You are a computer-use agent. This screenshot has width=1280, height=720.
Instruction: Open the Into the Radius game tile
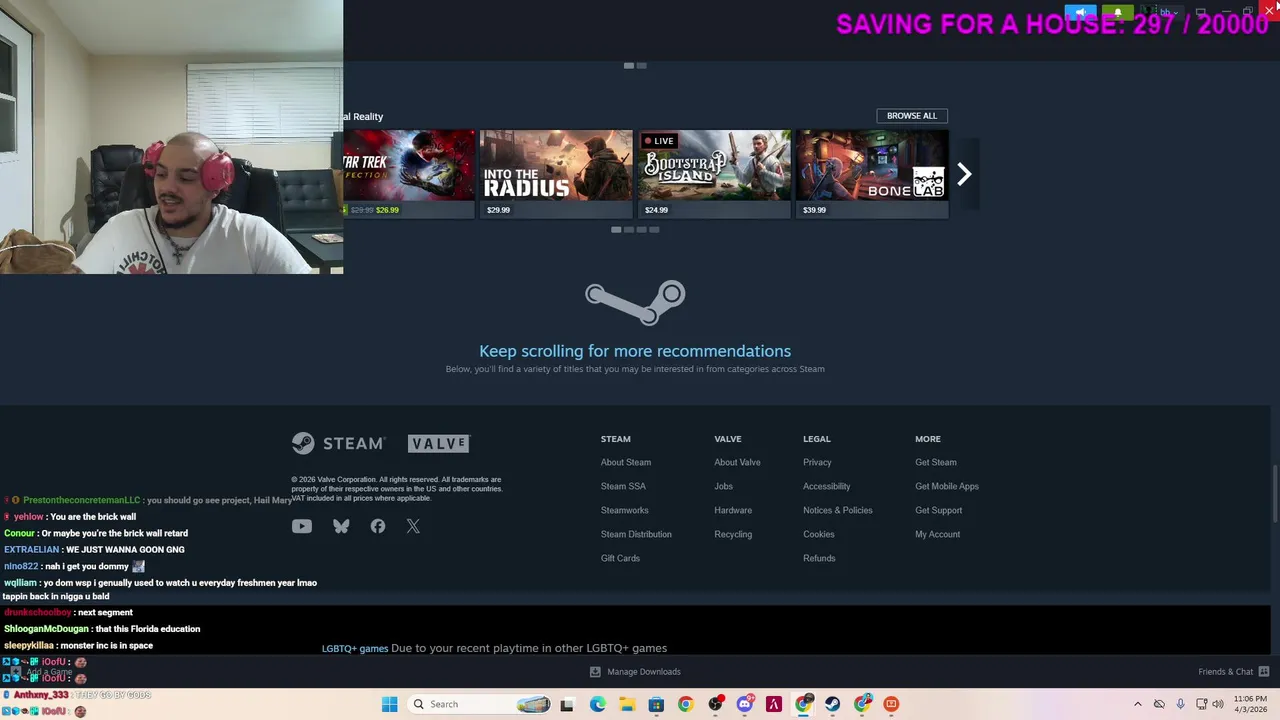[556, 174]
